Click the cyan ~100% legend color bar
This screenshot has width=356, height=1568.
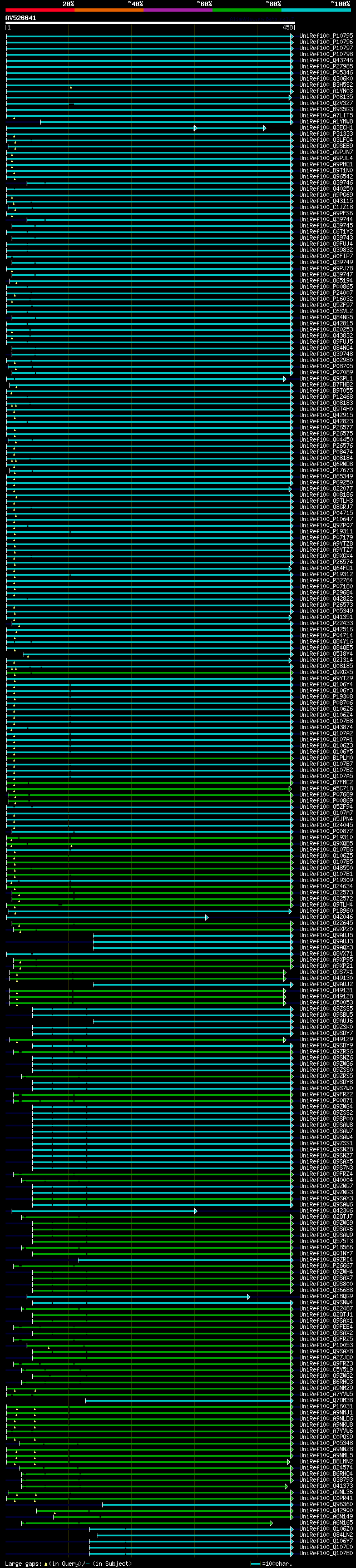[315, 11]
